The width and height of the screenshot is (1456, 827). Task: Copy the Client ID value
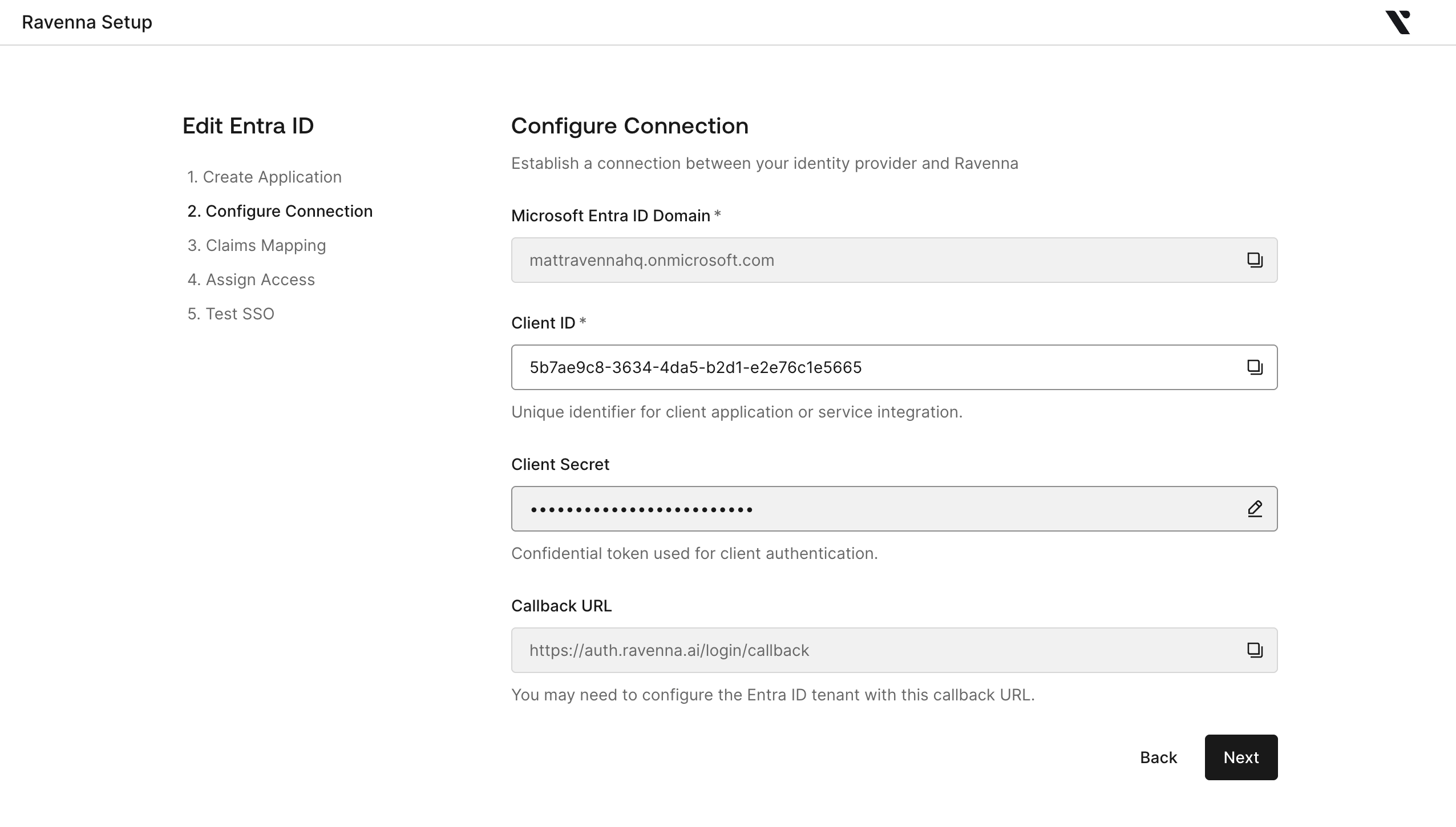(1254, 367)
